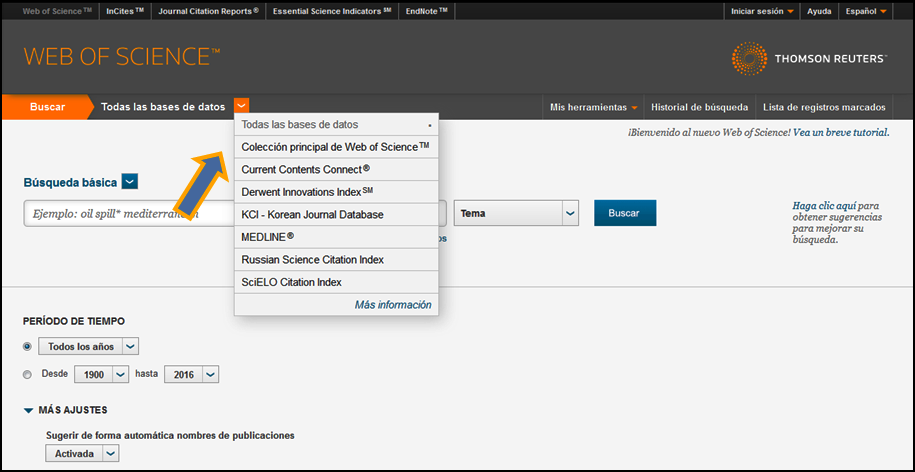The height and width of the screenshot is (472, 915).
Task: Open the Mis herramientas menu
Action: tap(593, 107)
